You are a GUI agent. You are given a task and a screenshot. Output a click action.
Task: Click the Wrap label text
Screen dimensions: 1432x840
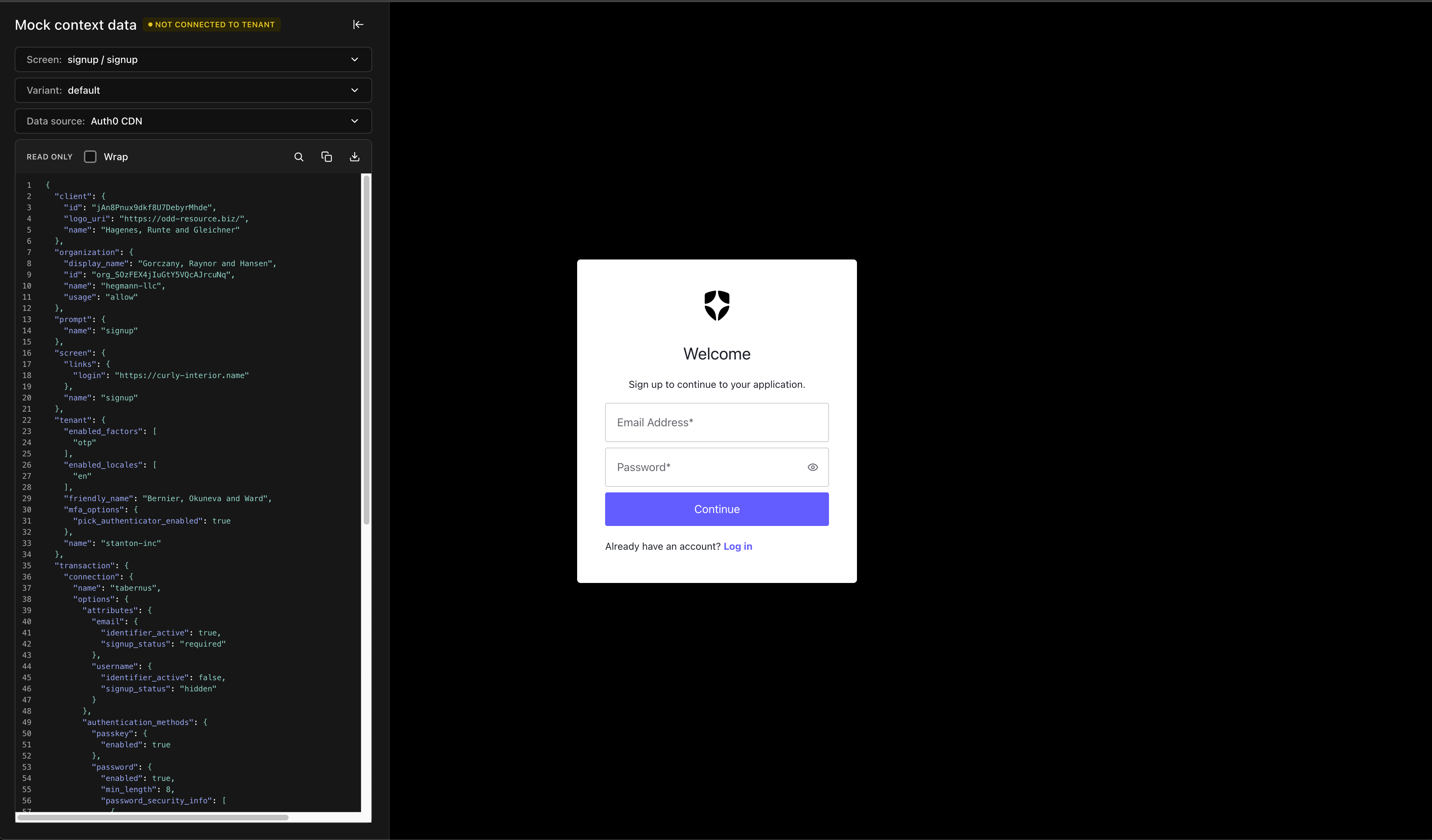pos(116,157)
